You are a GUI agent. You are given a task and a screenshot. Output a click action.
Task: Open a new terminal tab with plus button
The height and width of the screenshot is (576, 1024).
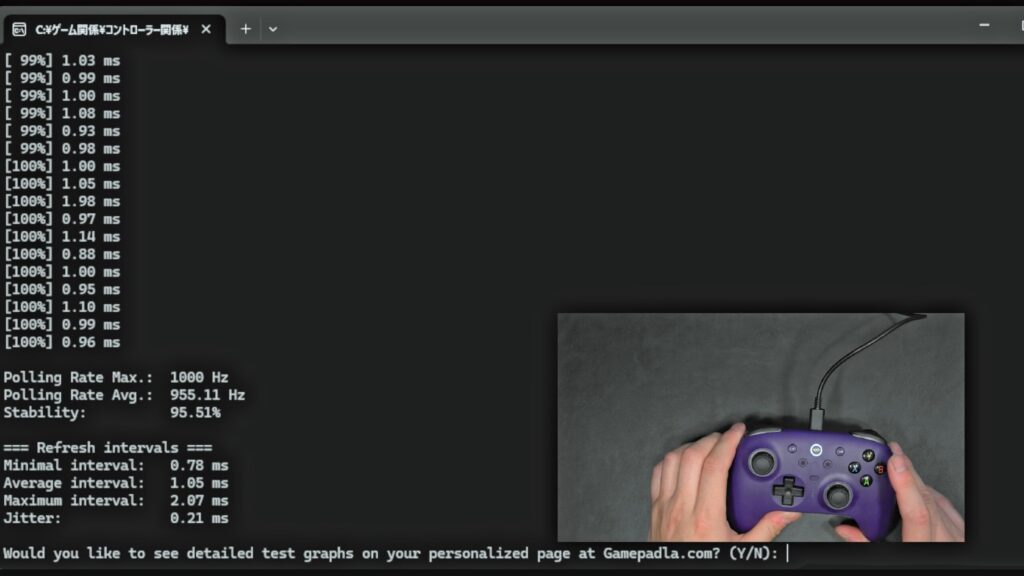pyautogui.click(x=246, y=29)
